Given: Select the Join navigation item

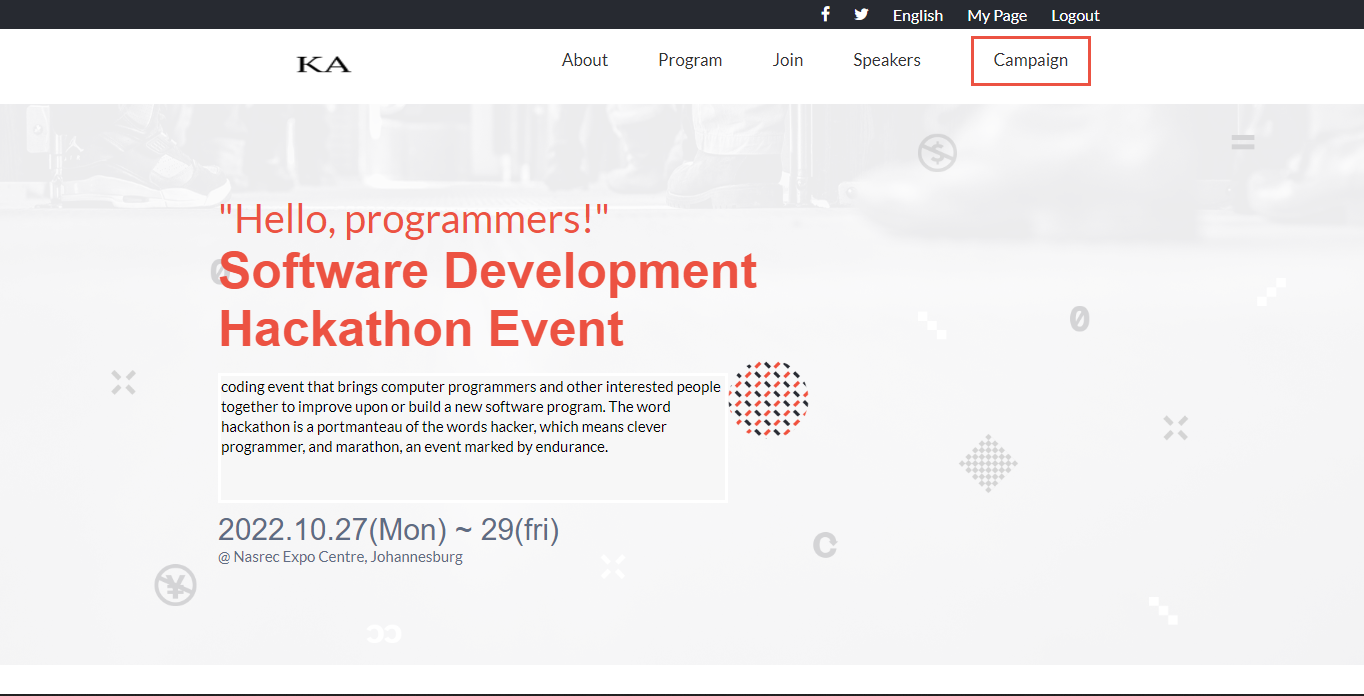Looking at the screenshot, I should point(787,60).
